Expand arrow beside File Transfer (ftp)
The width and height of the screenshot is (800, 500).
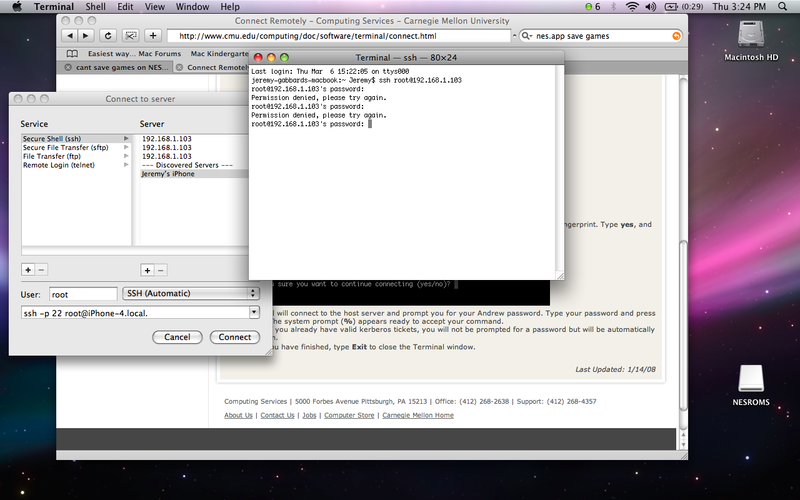pyautogui.click(x=126, y=156)
